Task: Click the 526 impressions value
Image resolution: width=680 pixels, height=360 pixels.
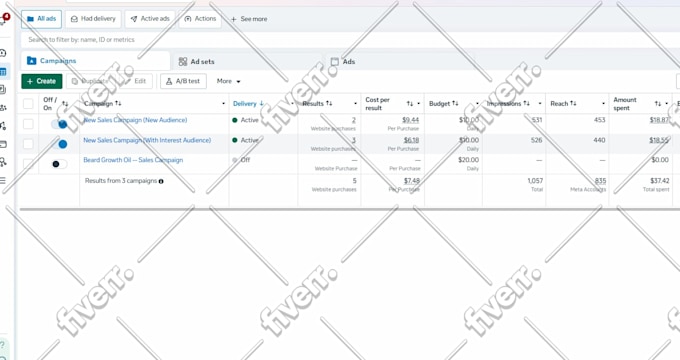Action: [x=536, y=140]
